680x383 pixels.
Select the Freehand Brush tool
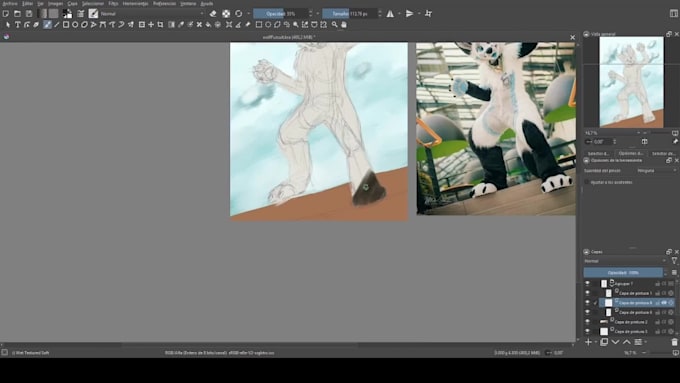[47, 25]
